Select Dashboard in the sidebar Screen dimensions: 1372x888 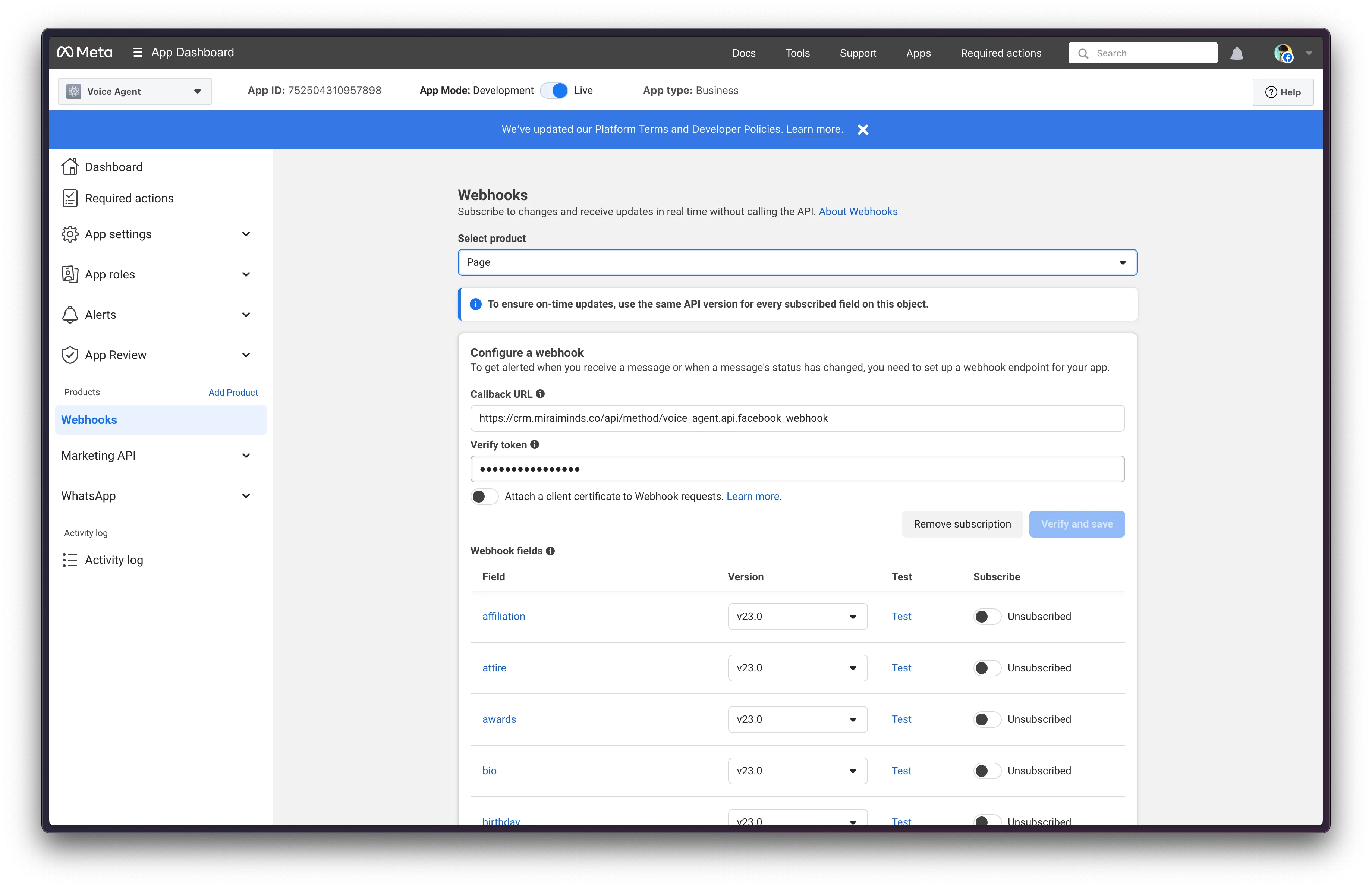114,167
